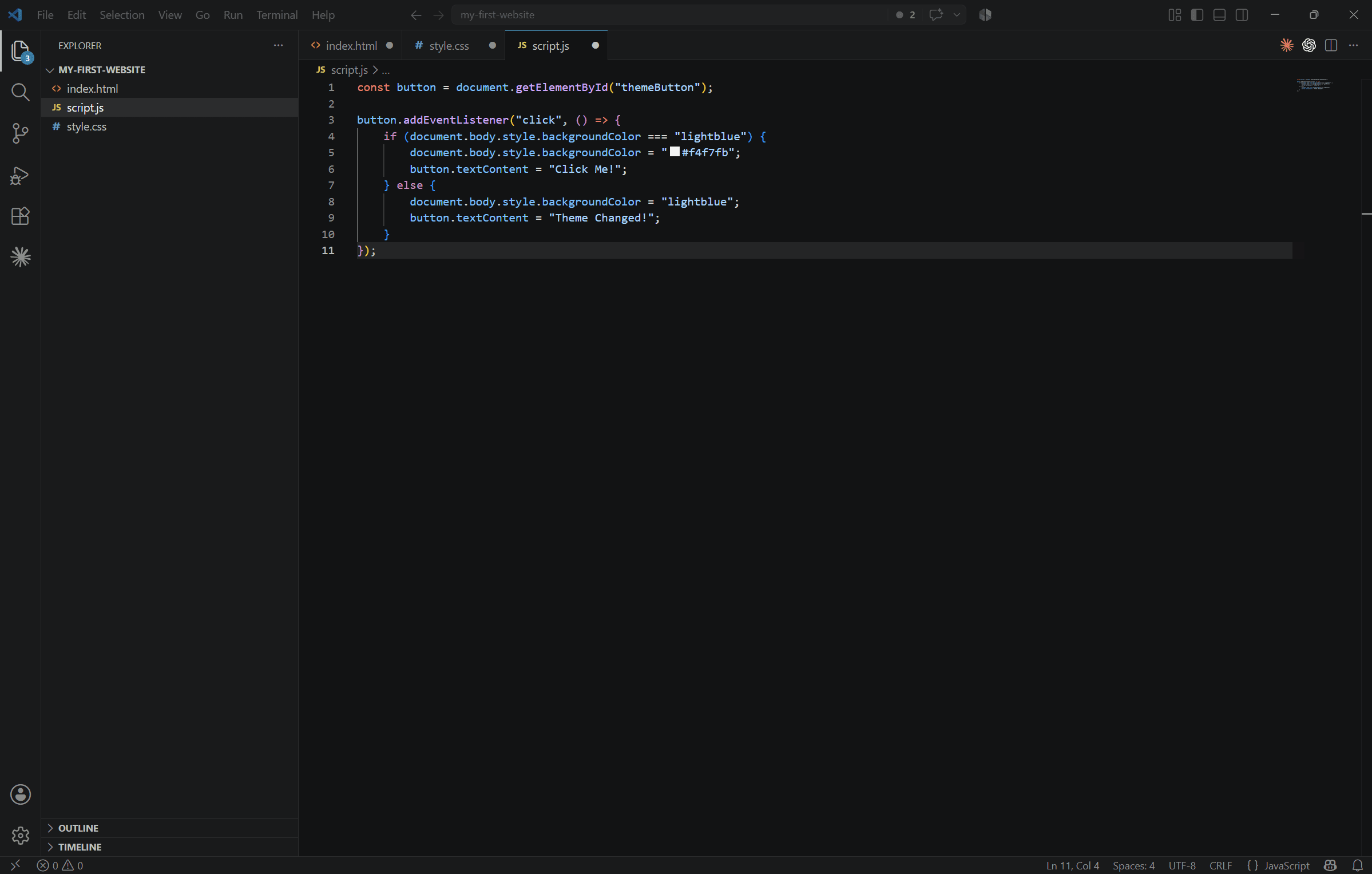Open the Search view
1372x874 pixels.
[x=21, y=92]
